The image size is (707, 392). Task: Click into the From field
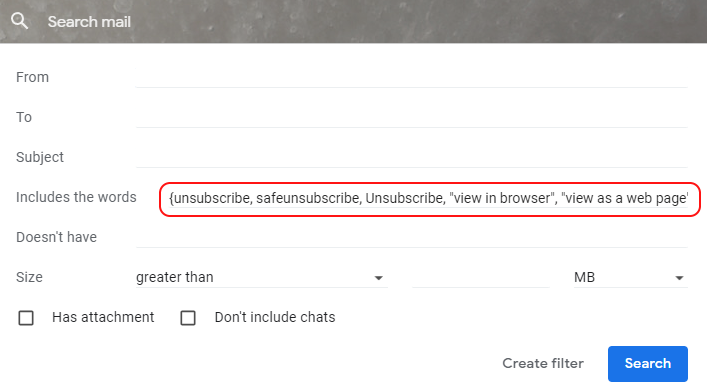(412, 77)
